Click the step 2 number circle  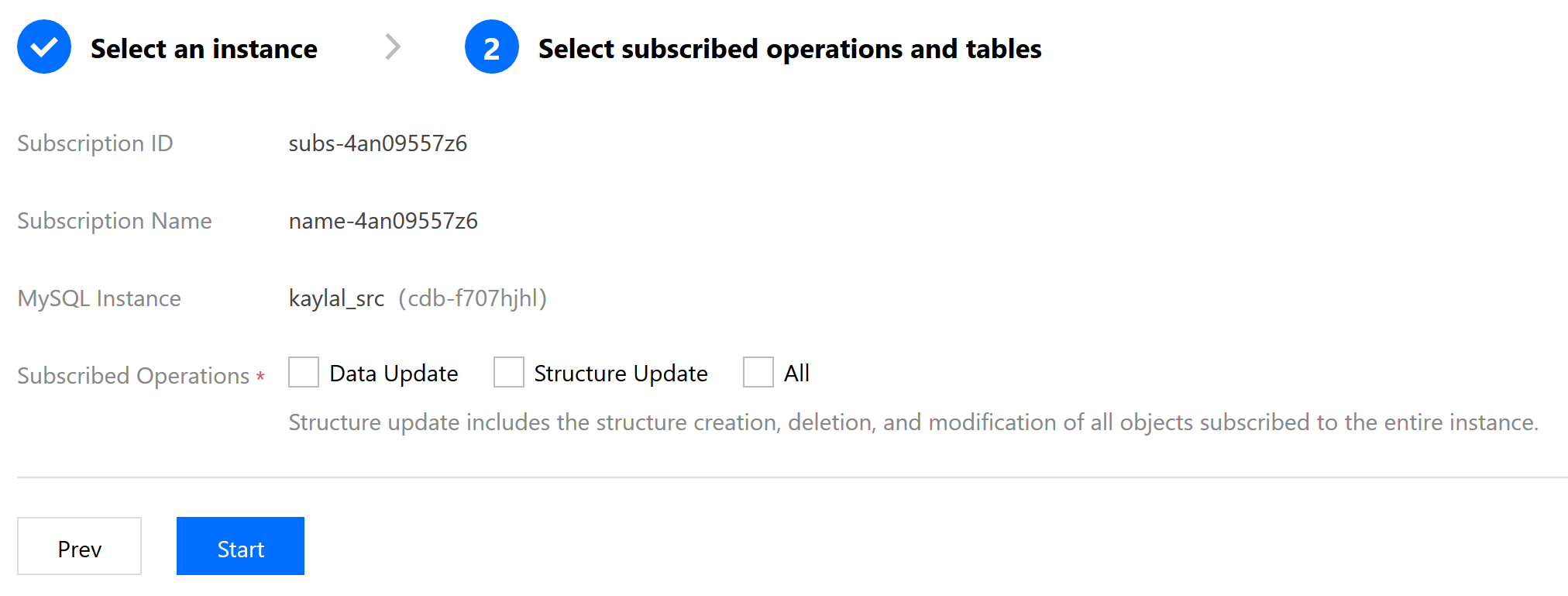click(x=492, y=47)
